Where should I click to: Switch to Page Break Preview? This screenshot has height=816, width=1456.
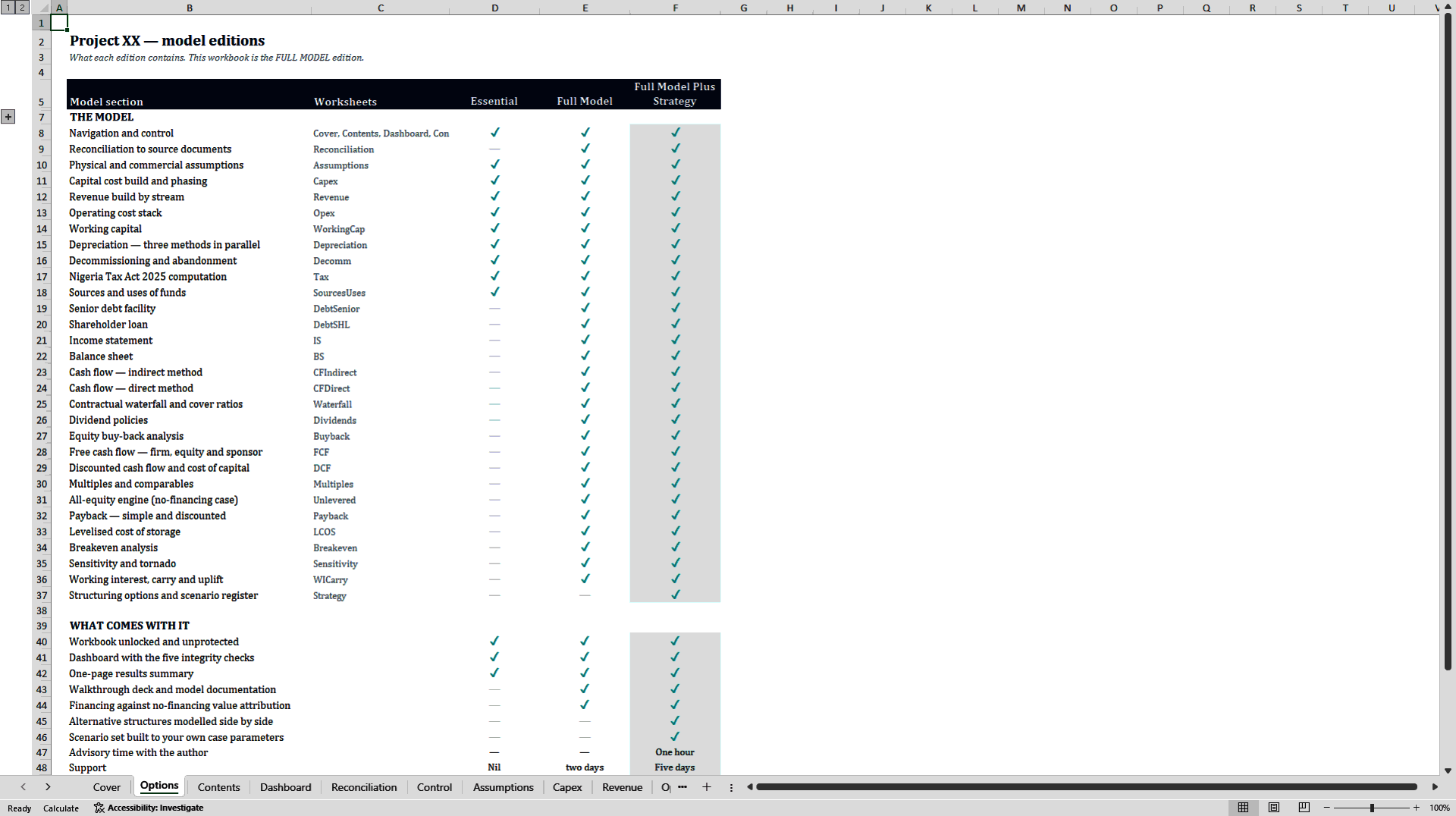point(1304,808)
